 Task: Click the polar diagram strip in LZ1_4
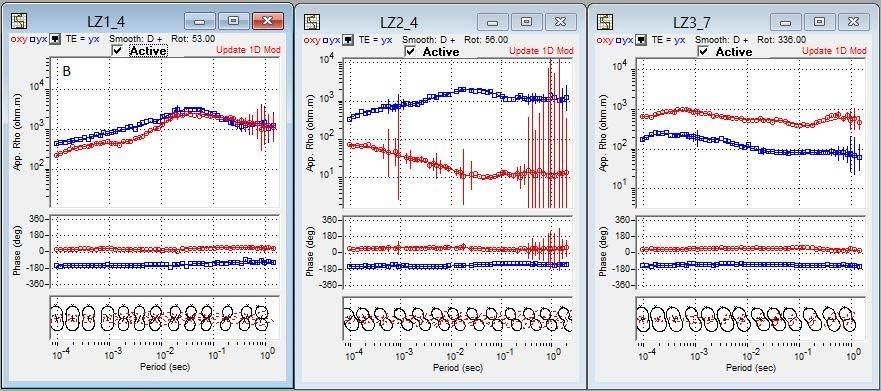click(x=165, y=317)
